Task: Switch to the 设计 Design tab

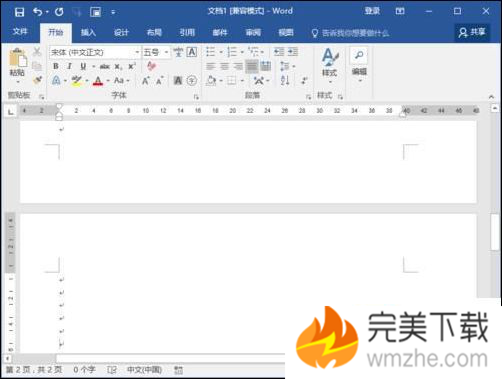Action: click(x=121, y=32)
